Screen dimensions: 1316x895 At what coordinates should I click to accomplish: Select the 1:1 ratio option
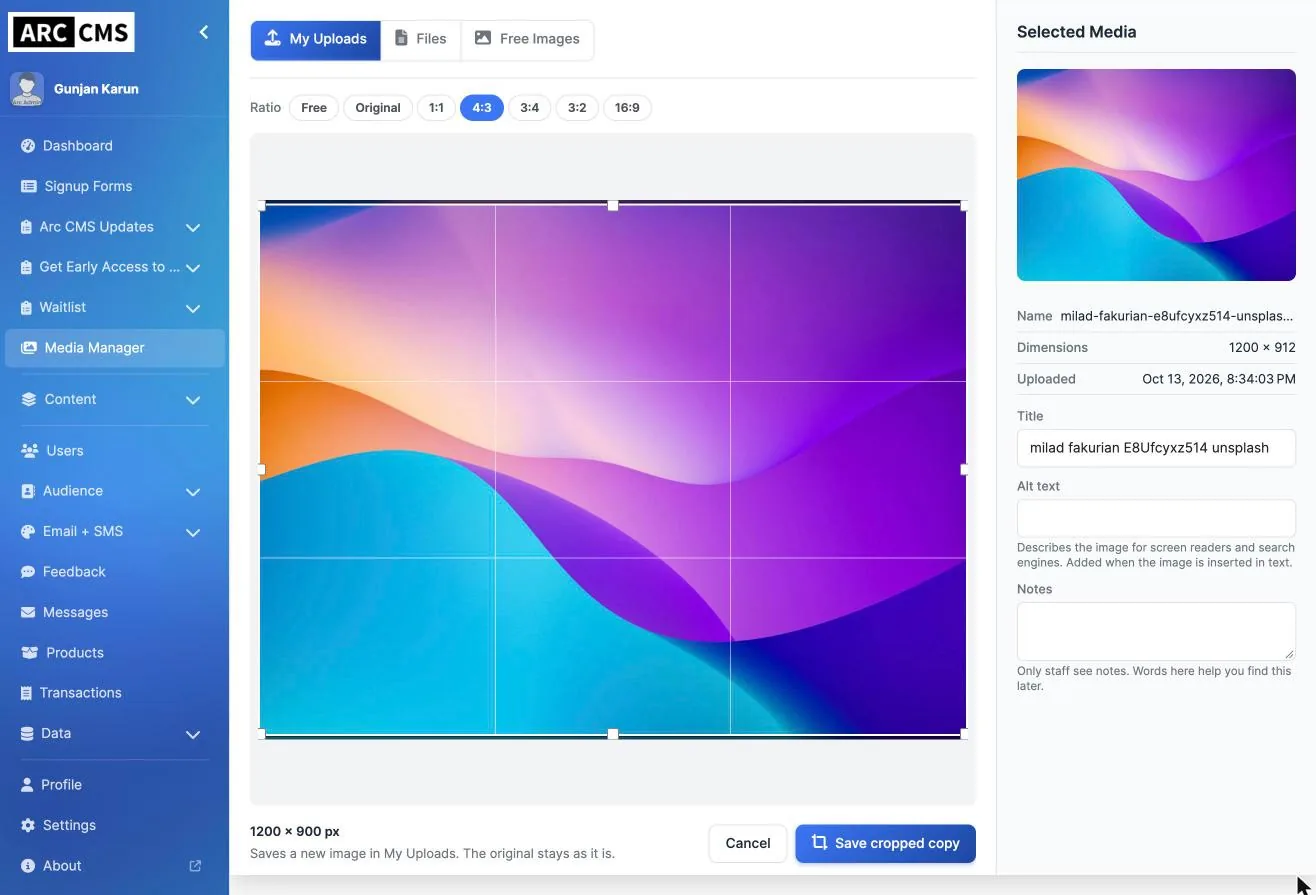tap(436, 108)
